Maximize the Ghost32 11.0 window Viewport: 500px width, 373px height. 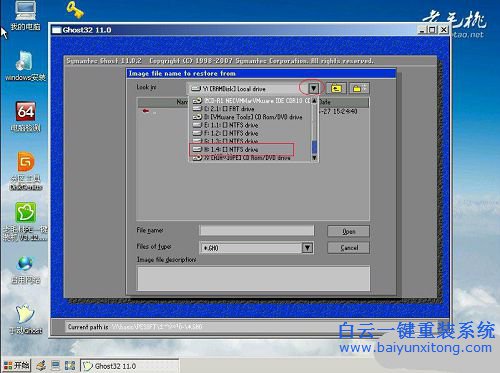(x=432, y=30)
